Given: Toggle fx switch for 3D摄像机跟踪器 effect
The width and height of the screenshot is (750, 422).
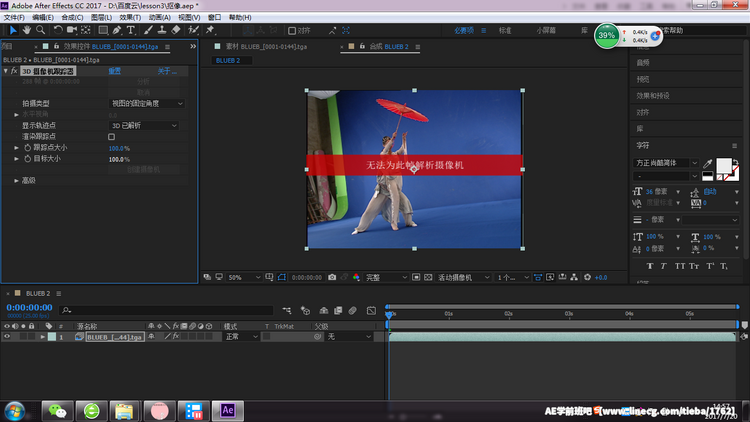Looking at the screenshot, I should (14, 71).
